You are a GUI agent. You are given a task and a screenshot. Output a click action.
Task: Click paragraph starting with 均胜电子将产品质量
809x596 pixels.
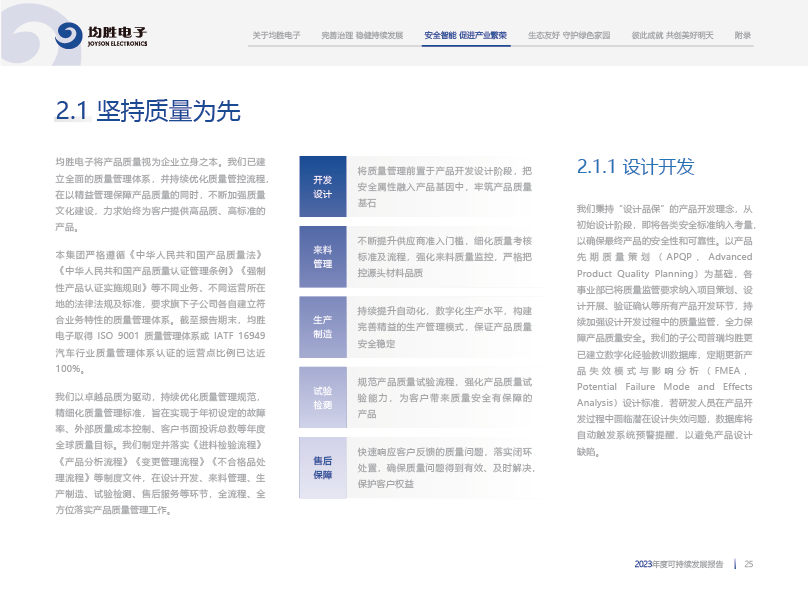click(160, 194)
